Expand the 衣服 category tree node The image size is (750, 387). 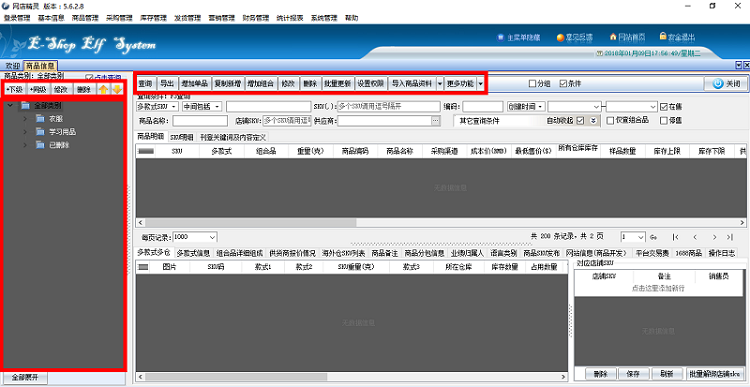(x=25, y=119)
